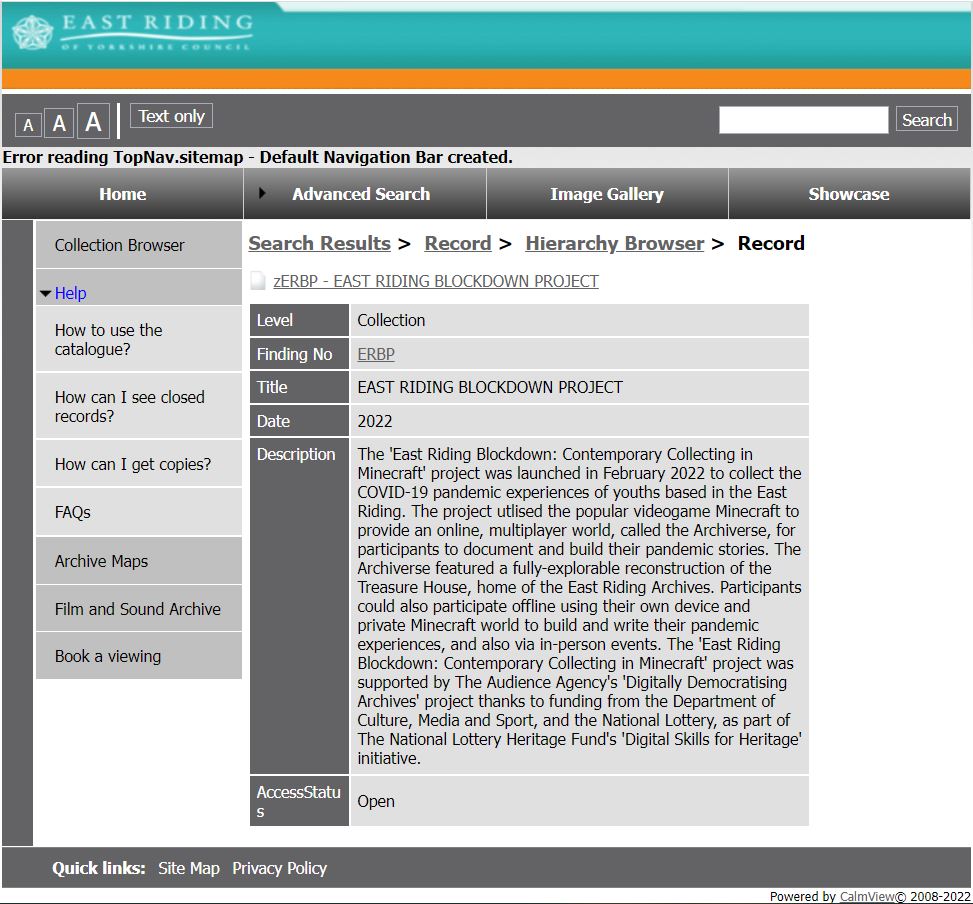Open Hierarchy Browser breadcrumb link
Viewport: 973px width, 904px height.
614,243
